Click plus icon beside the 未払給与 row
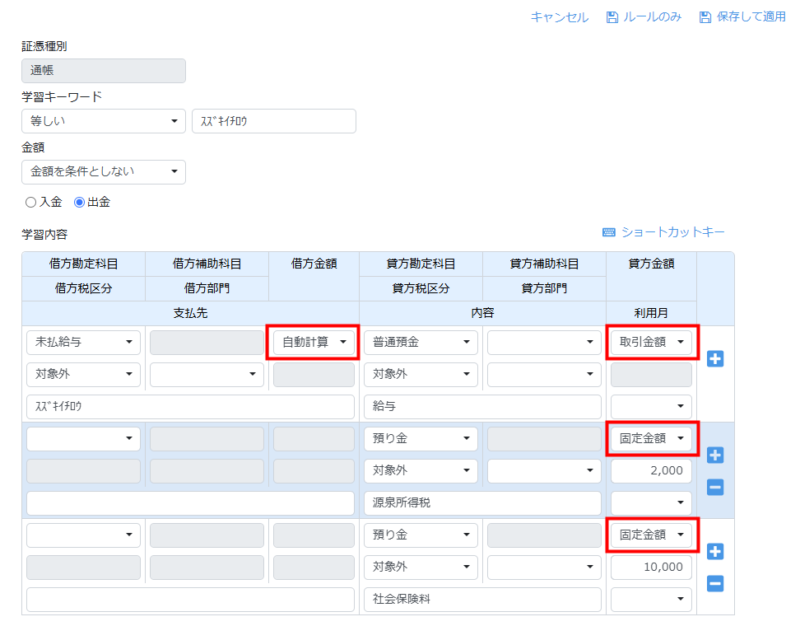 pos(715,358)
